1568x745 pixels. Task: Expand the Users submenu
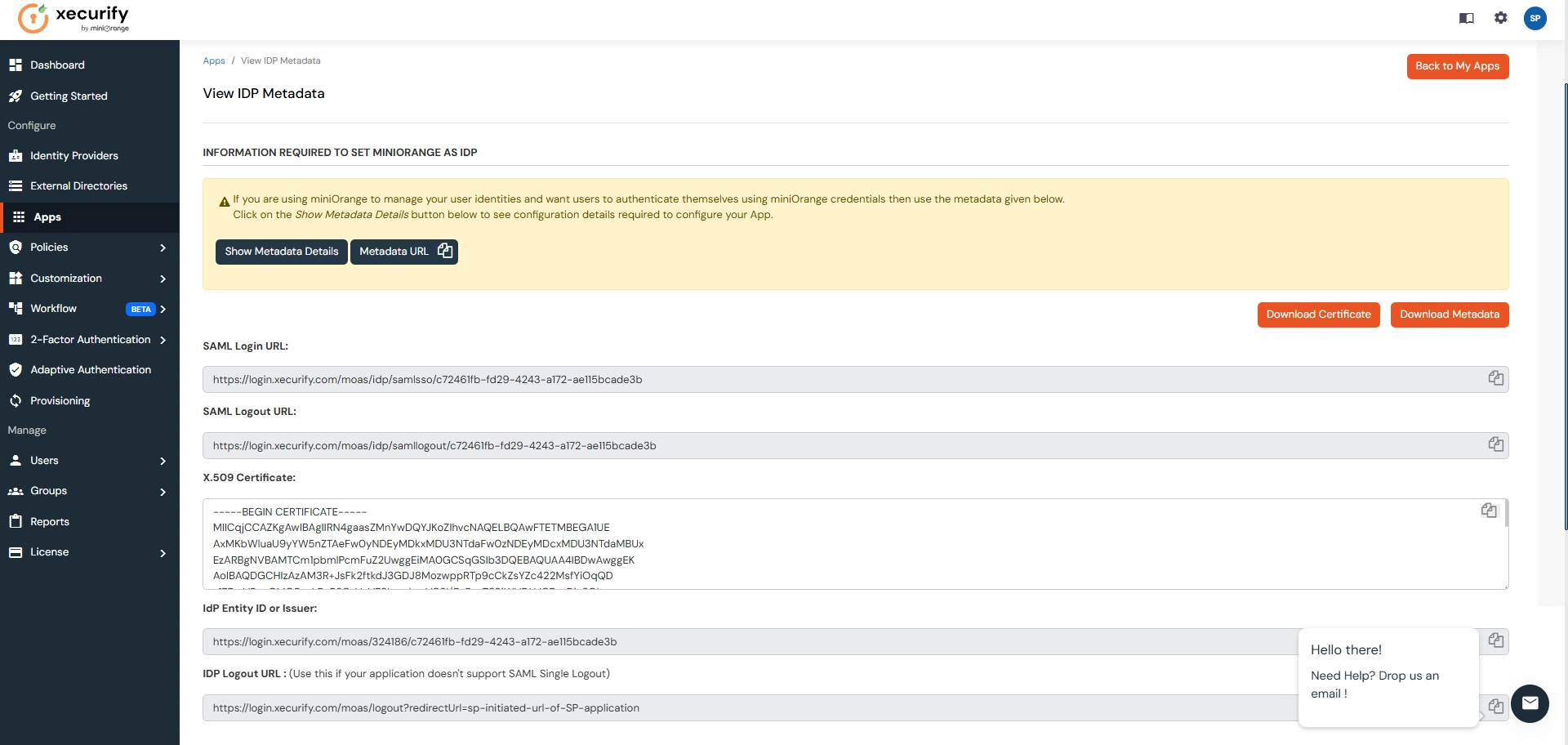[x=163, y=461]
